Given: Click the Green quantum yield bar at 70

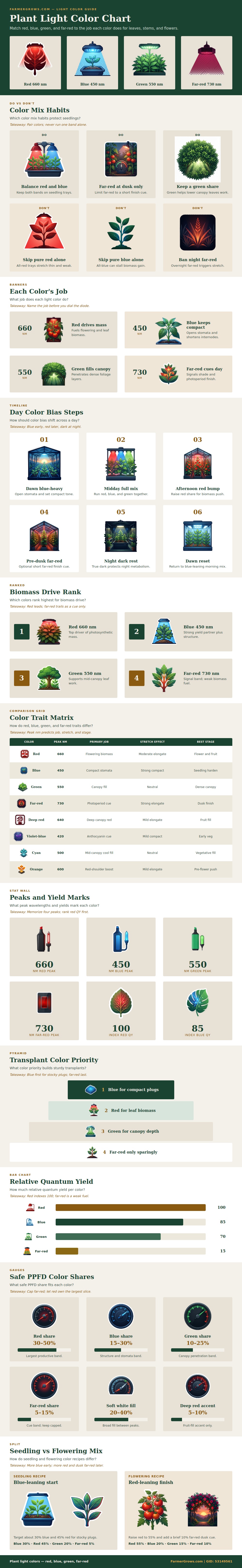Looking at the screenshot, I should [108, 1237].
